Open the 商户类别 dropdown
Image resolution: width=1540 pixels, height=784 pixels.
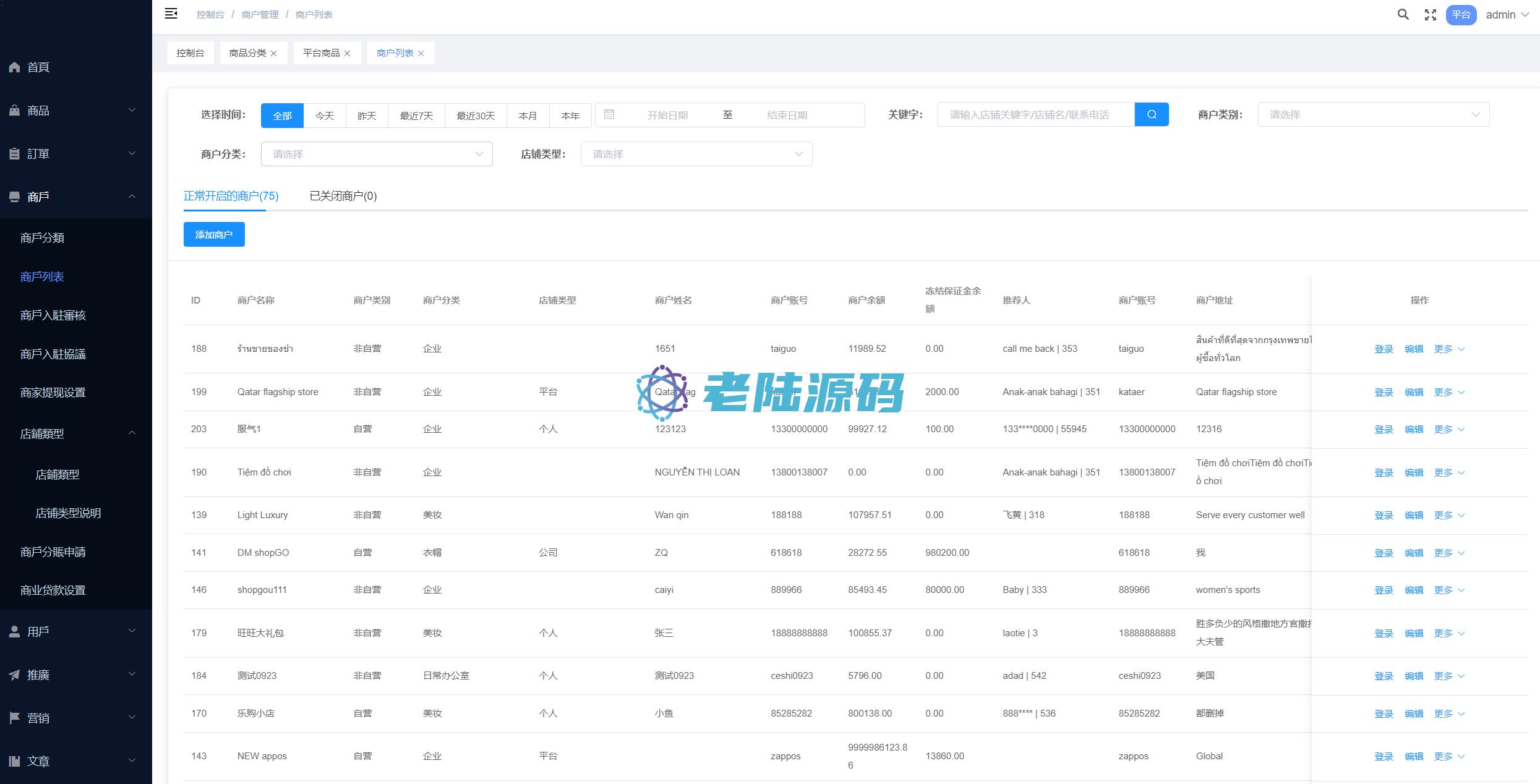coord(1373,114)
